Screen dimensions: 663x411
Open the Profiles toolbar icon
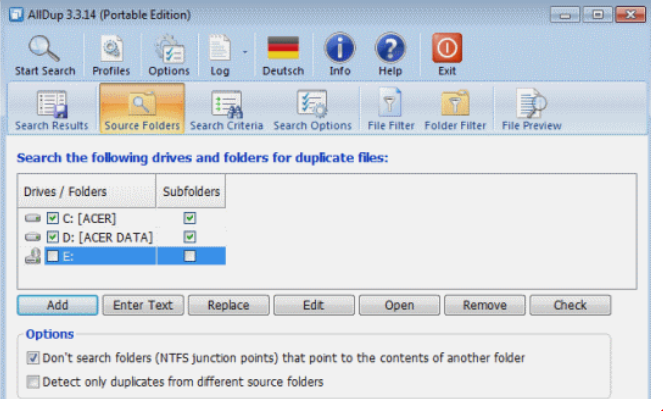[111, 48]
